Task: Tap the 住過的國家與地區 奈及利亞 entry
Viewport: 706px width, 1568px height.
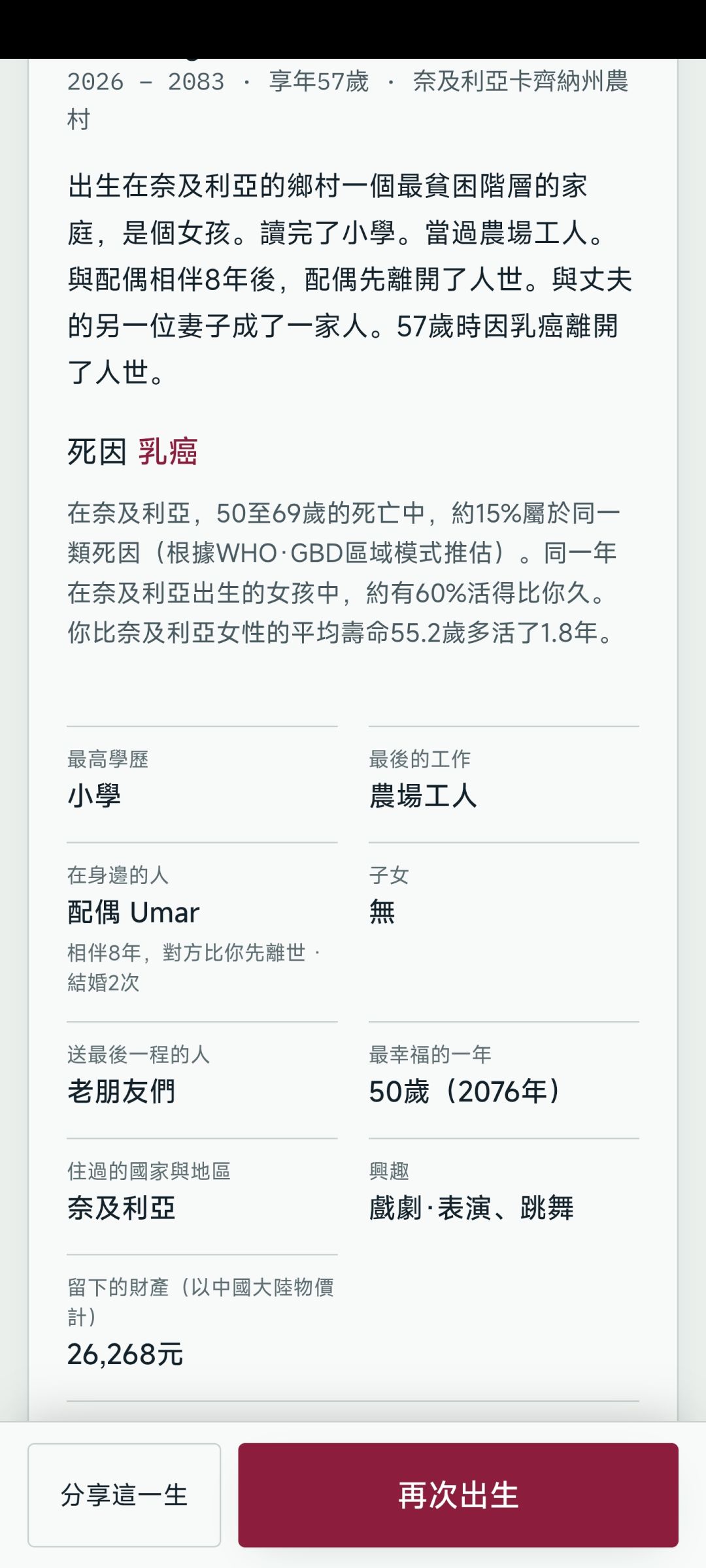Action: coord(202,1196)
